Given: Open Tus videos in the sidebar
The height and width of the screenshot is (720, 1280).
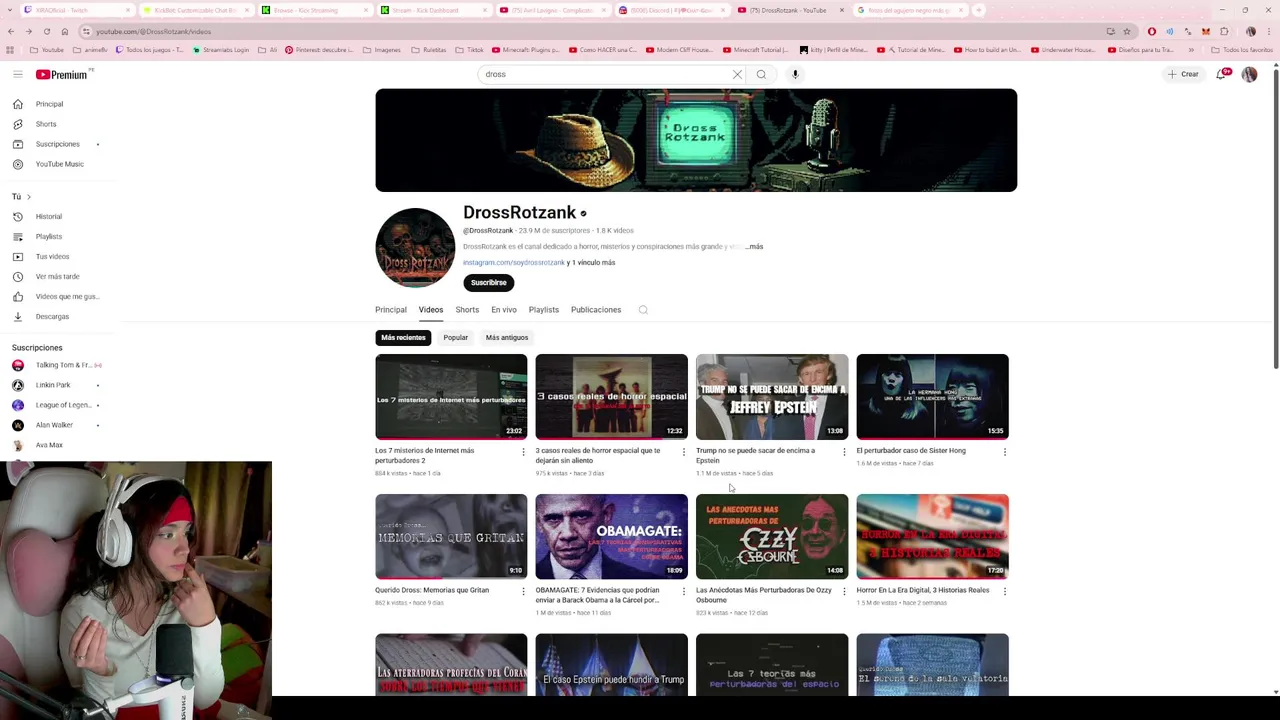Looking at the screenshot, I should click(52, 256).
